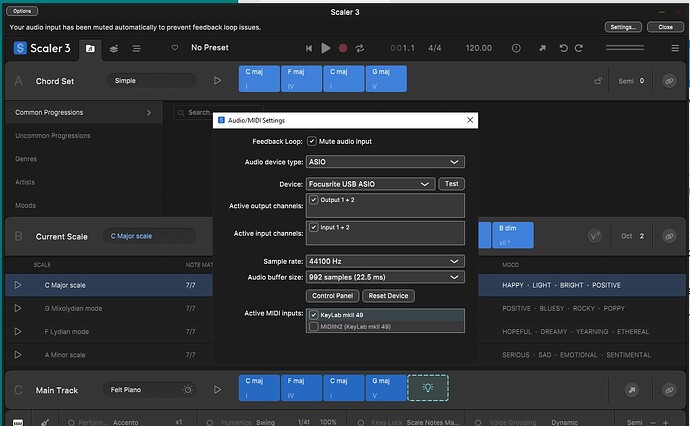Viewport: 690px width, 426px height.
Task: Click the lock icon in Chord Set row
Action: click(x=598, y=81)
